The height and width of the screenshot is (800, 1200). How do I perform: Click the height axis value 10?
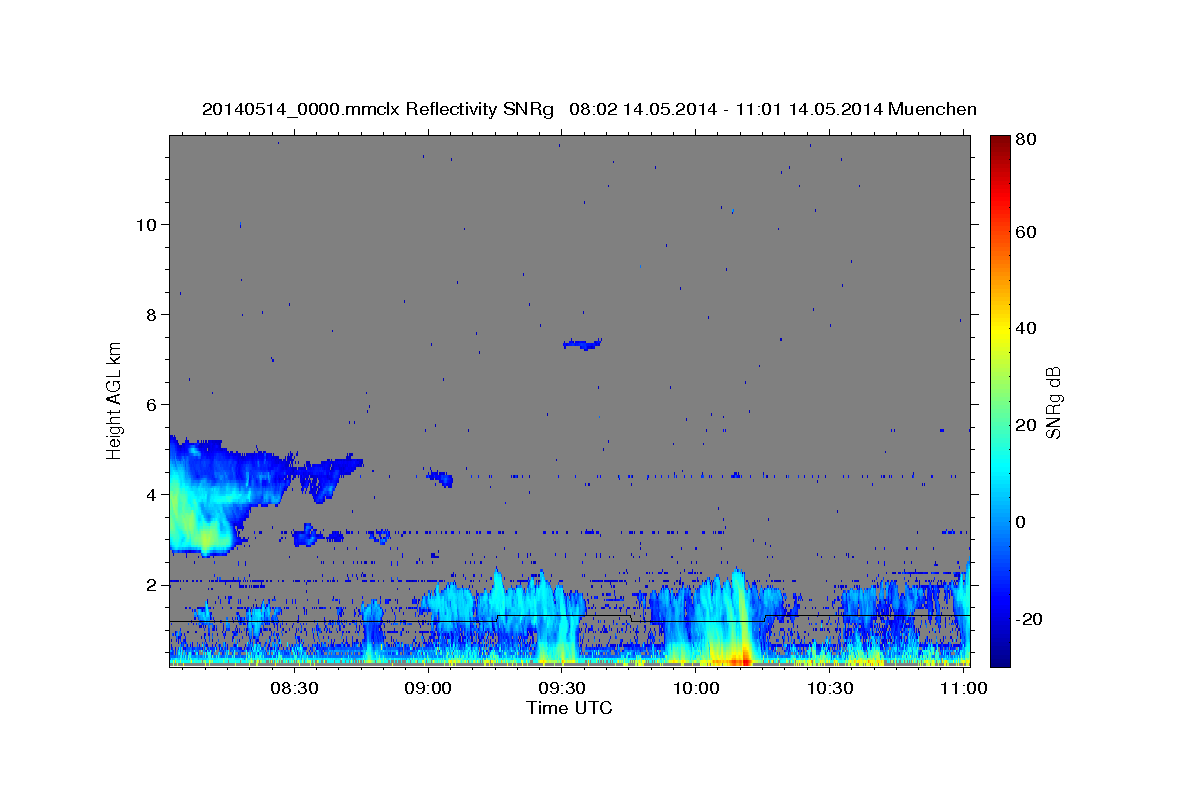click(146, 224)
